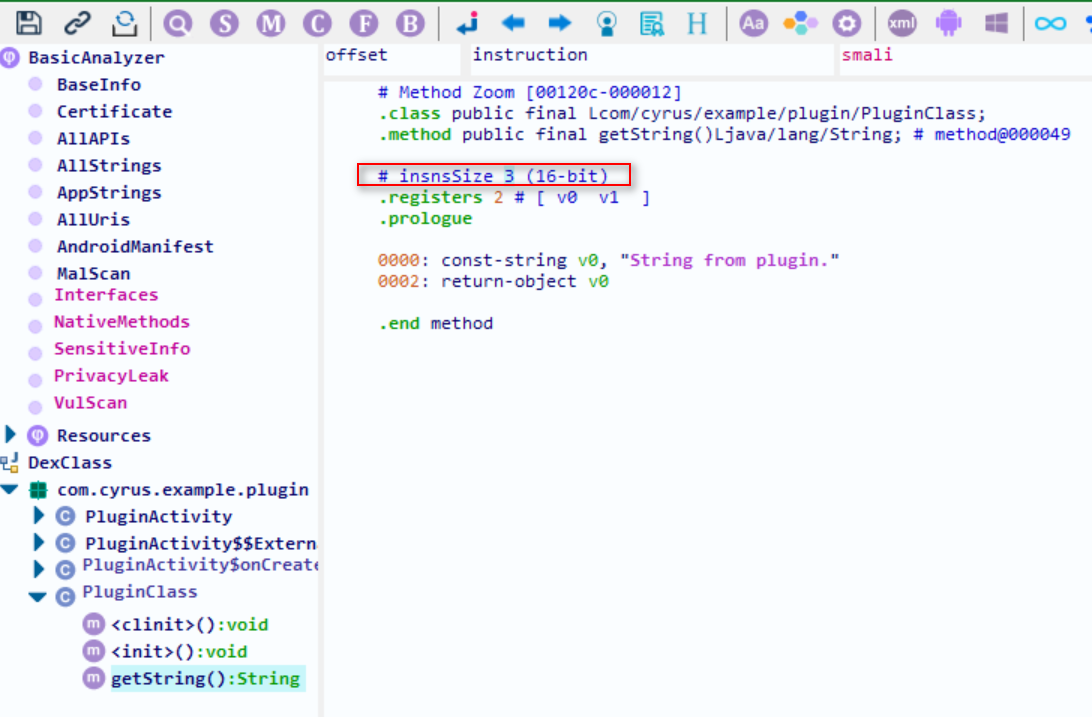This screenshot has height=717, width=1092.
Task: Click the save icon in toolbar
Action: [x=29, y=23]
